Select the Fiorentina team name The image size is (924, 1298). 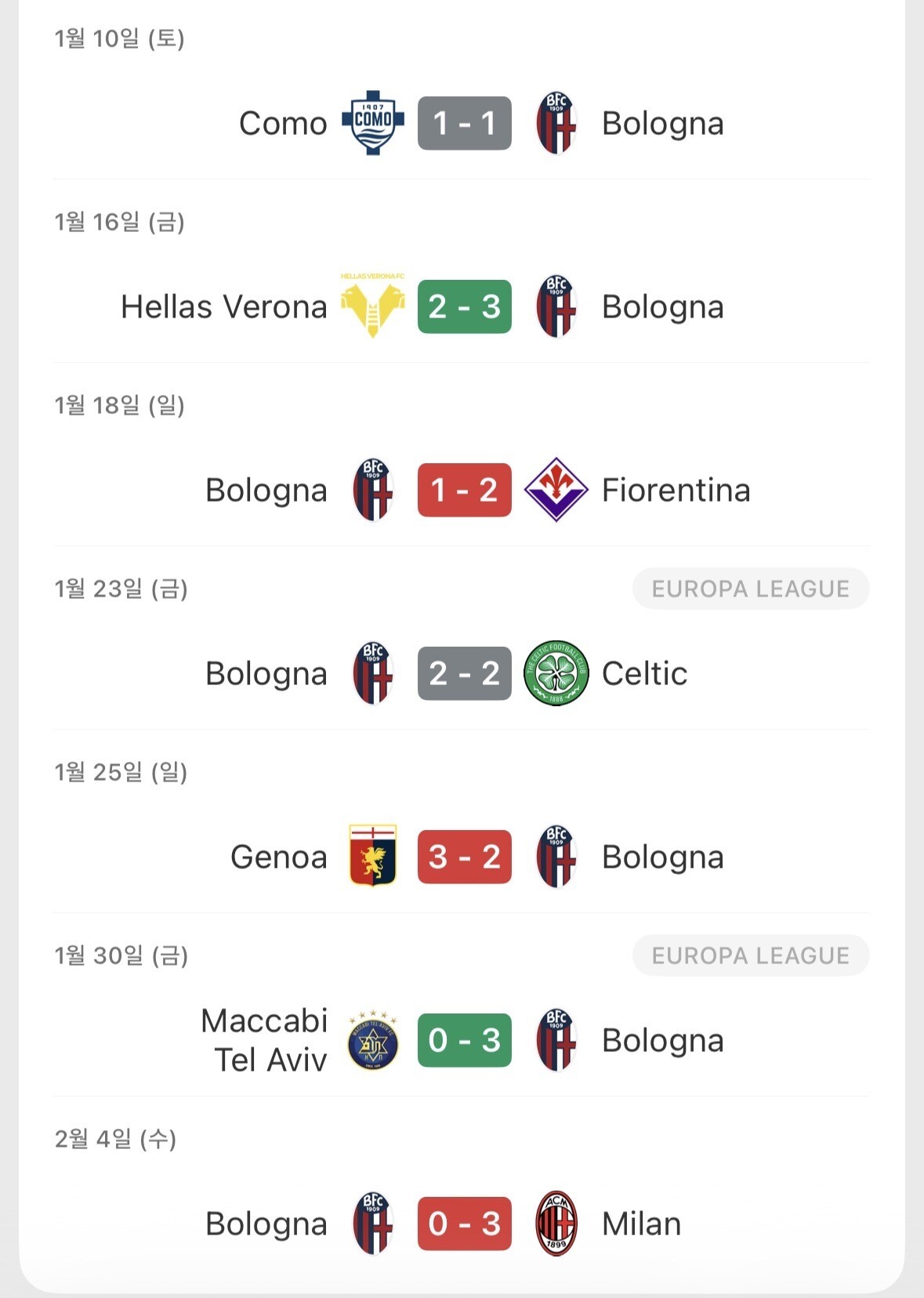(x=676, y=490)
